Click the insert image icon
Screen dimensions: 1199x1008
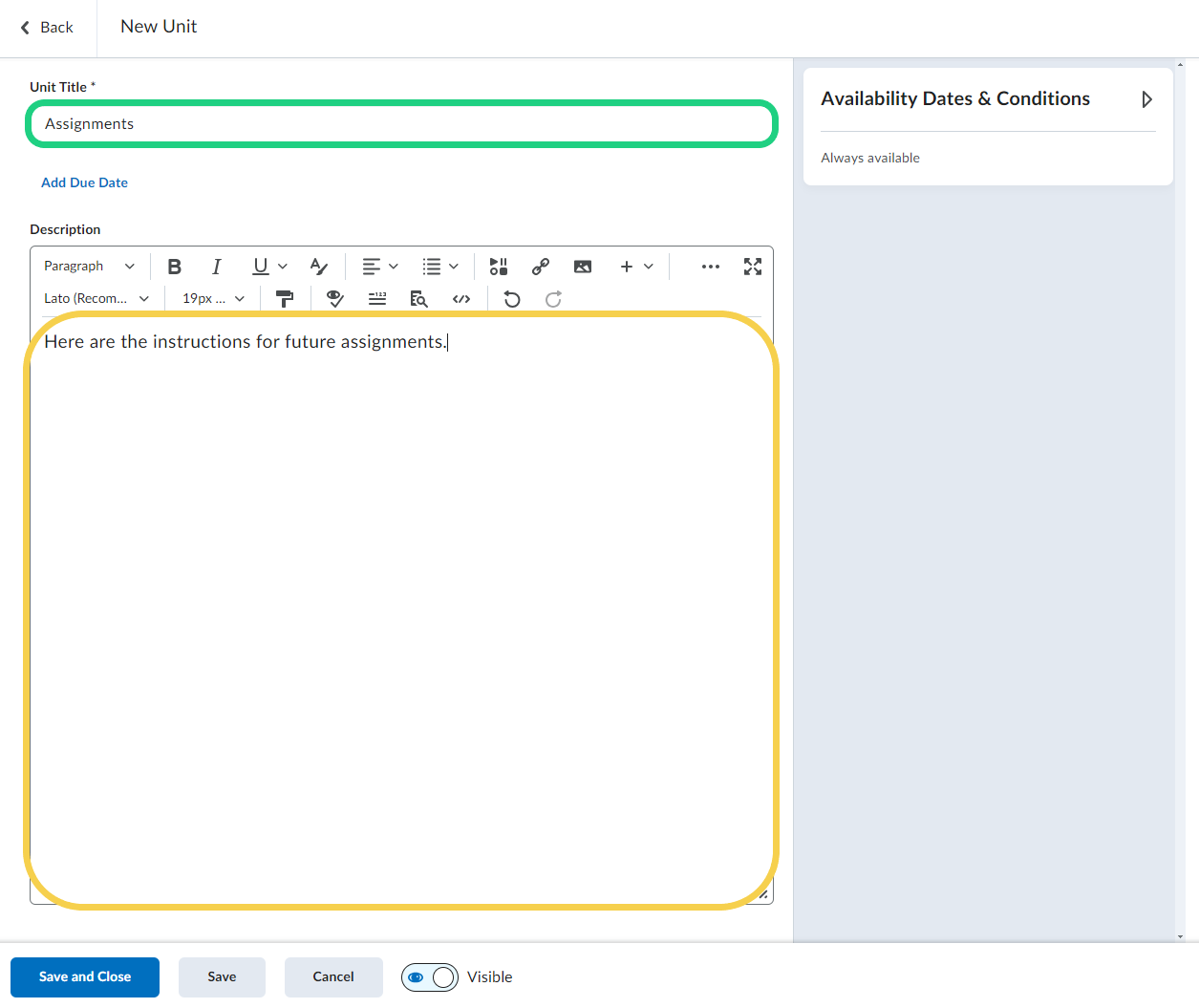point(583,267)
